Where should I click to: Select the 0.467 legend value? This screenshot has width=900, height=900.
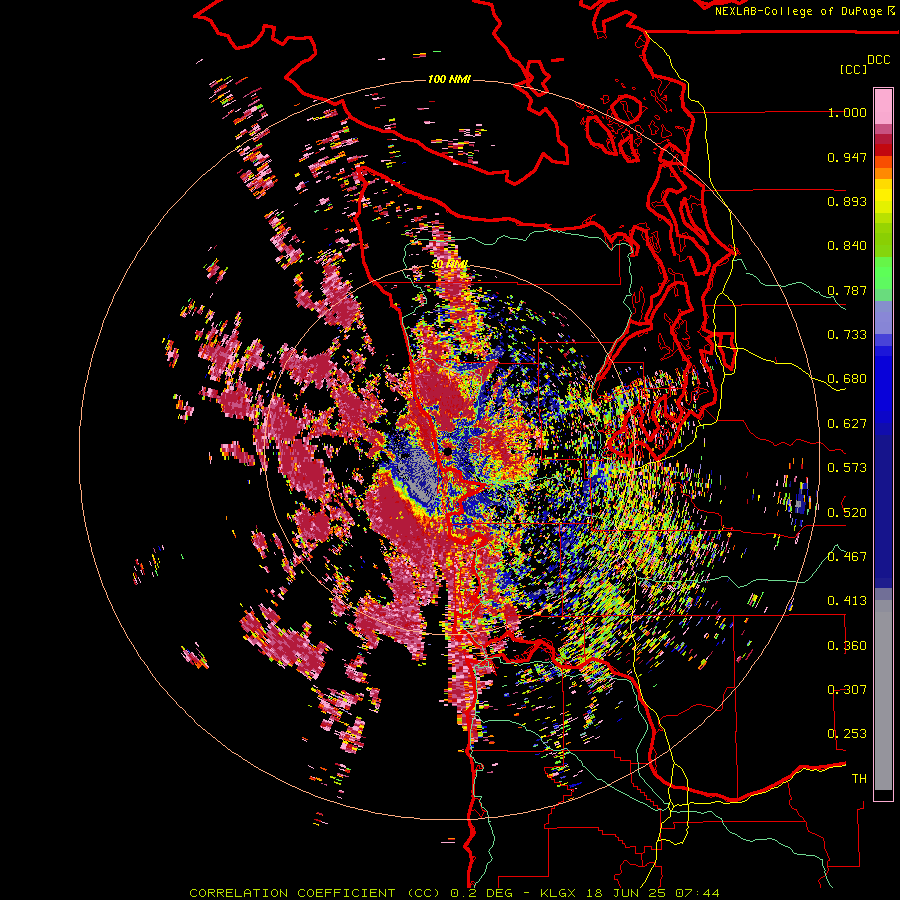point(847,556)
